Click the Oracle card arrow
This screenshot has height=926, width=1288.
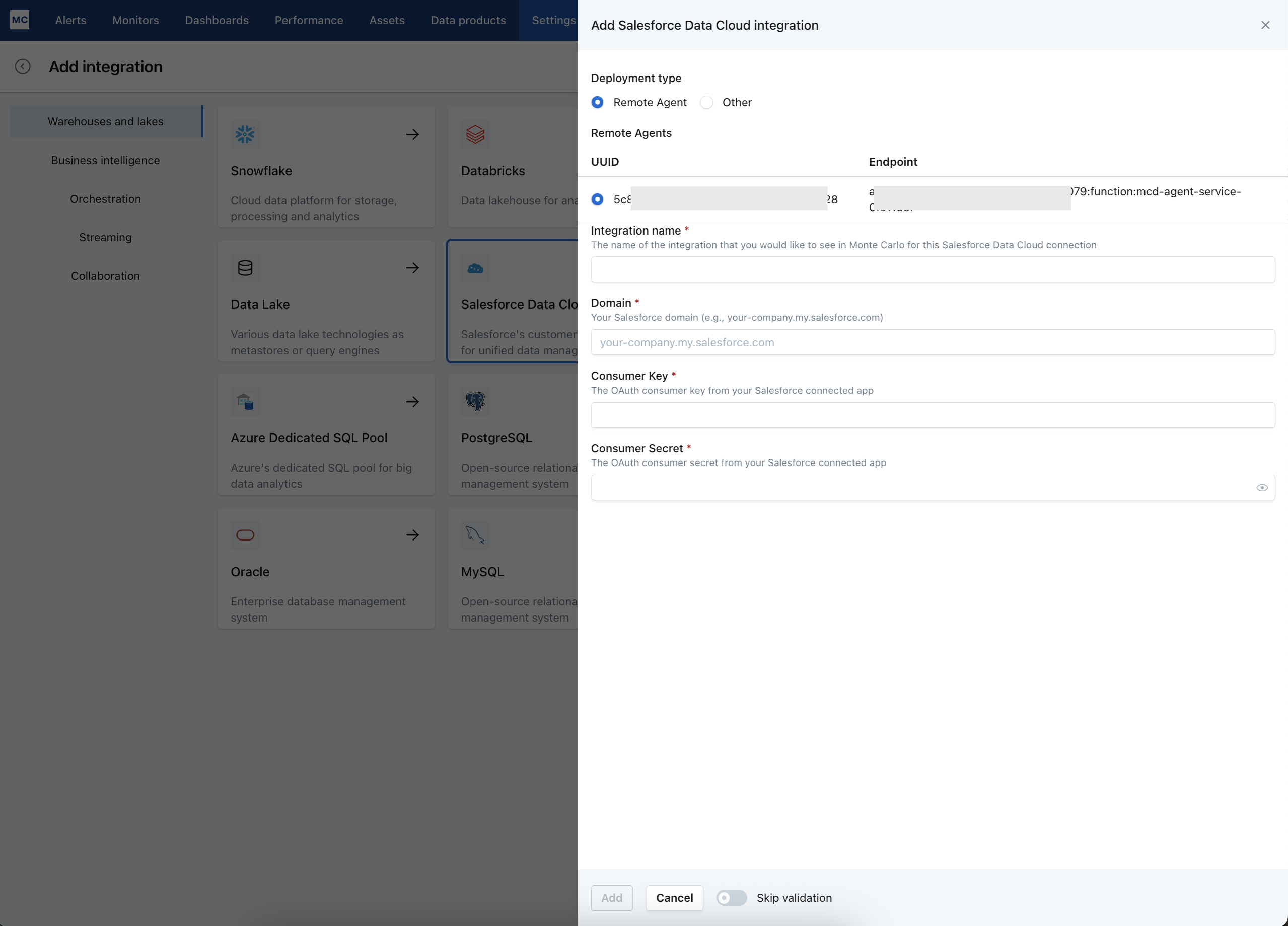pos(412,535)
